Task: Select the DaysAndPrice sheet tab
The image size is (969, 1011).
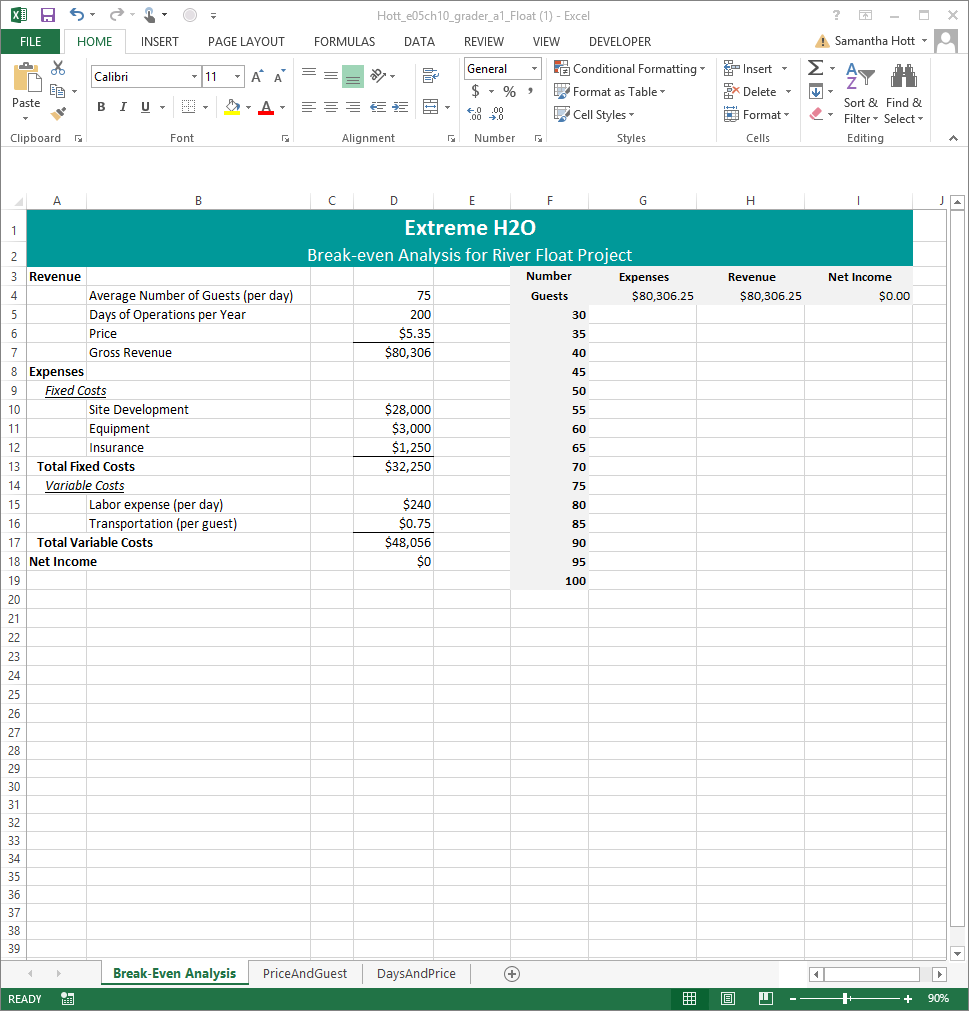Action: coord(415,973)
